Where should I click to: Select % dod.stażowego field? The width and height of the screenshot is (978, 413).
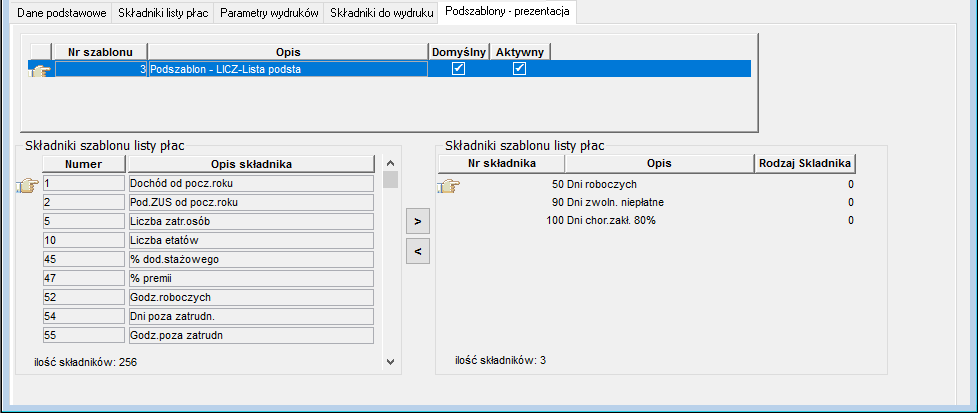pos(251,260)
